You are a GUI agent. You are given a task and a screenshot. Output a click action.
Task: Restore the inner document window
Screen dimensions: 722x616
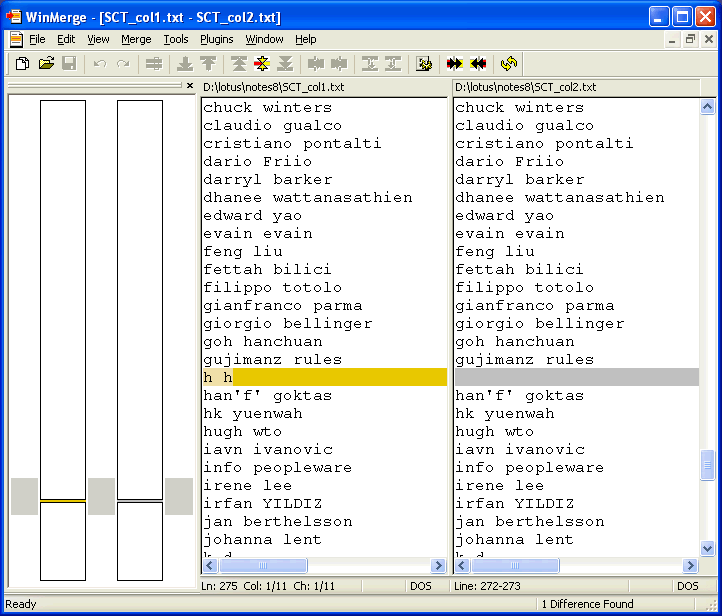(690, 40)
